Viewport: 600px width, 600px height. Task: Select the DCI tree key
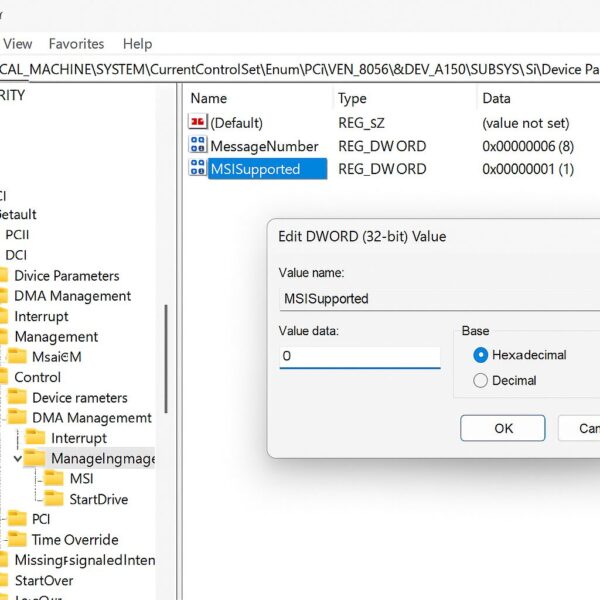[x=16, y=255]
